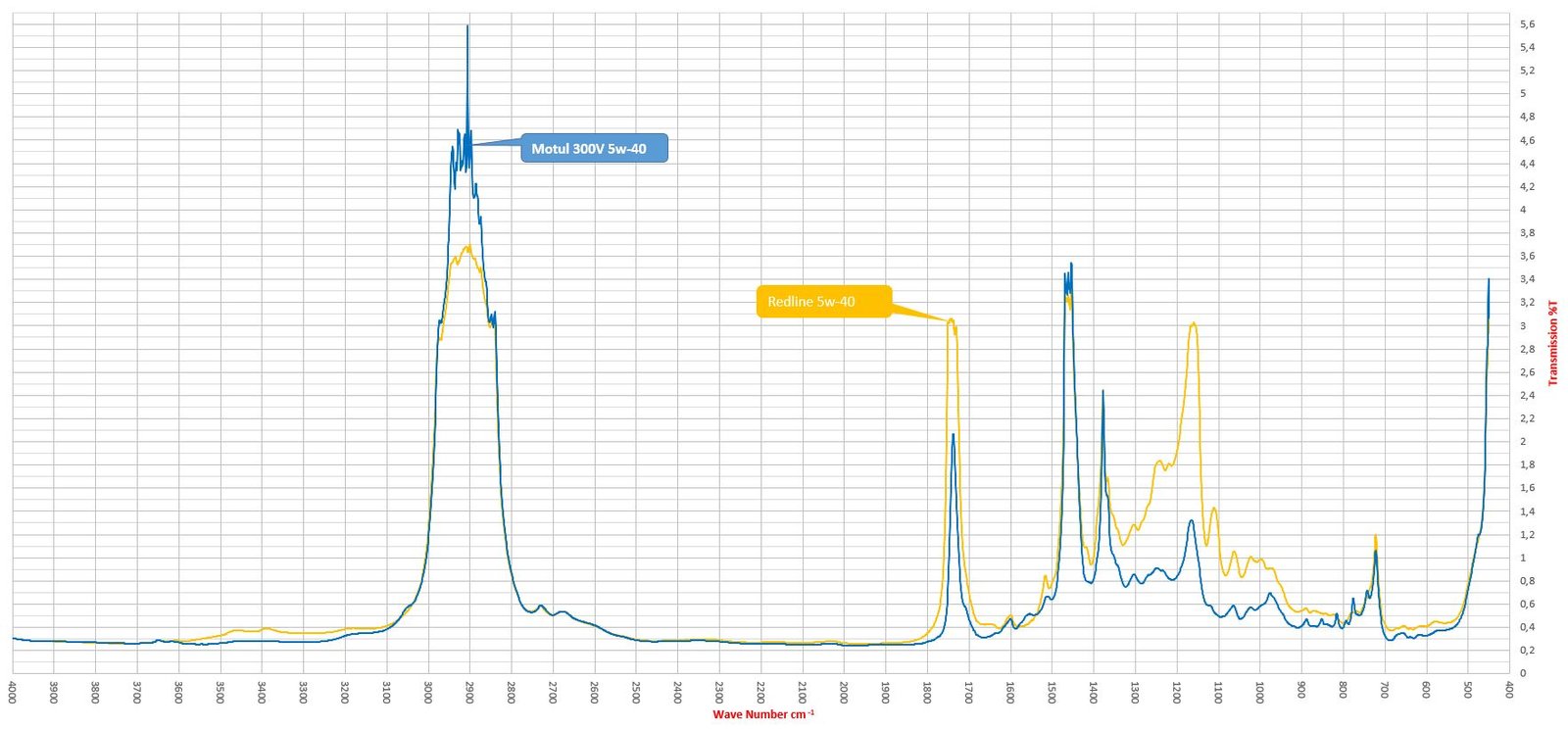Click the '1,4' transmission axis value
1568x729 pixels.
click(x=1528, y=511)
